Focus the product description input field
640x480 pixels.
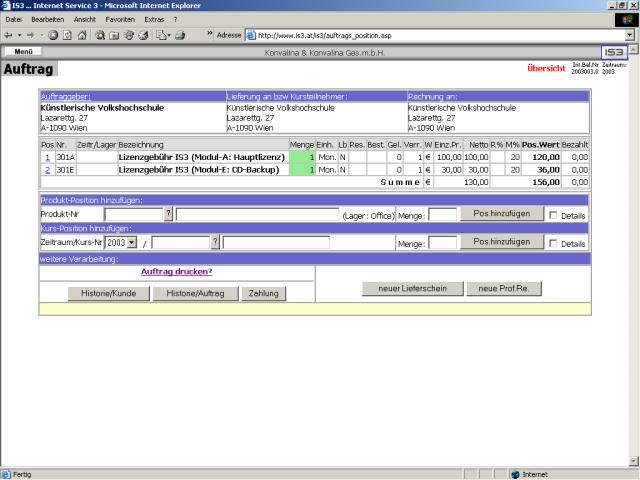click(x=258, y=214)
